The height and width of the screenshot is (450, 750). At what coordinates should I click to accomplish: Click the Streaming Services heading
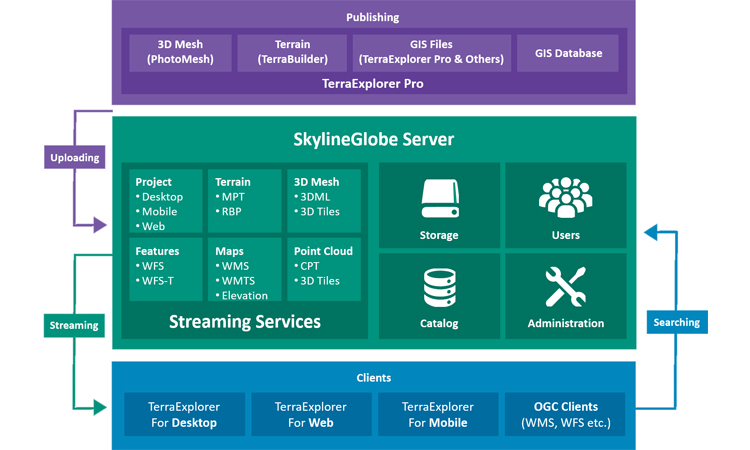(x=245, y=322)
